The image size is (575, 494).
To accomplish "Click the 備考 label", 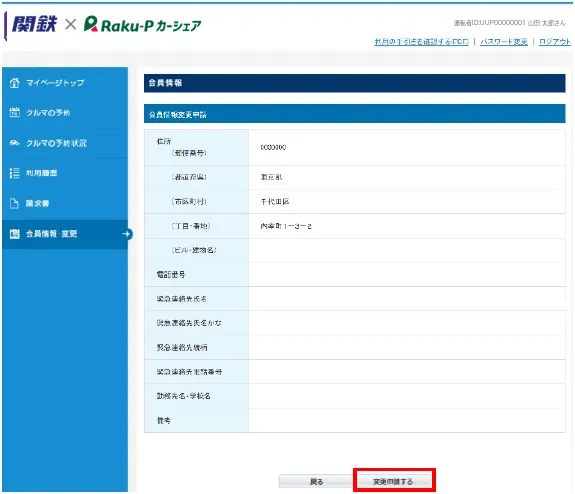I will pos(164,421).
